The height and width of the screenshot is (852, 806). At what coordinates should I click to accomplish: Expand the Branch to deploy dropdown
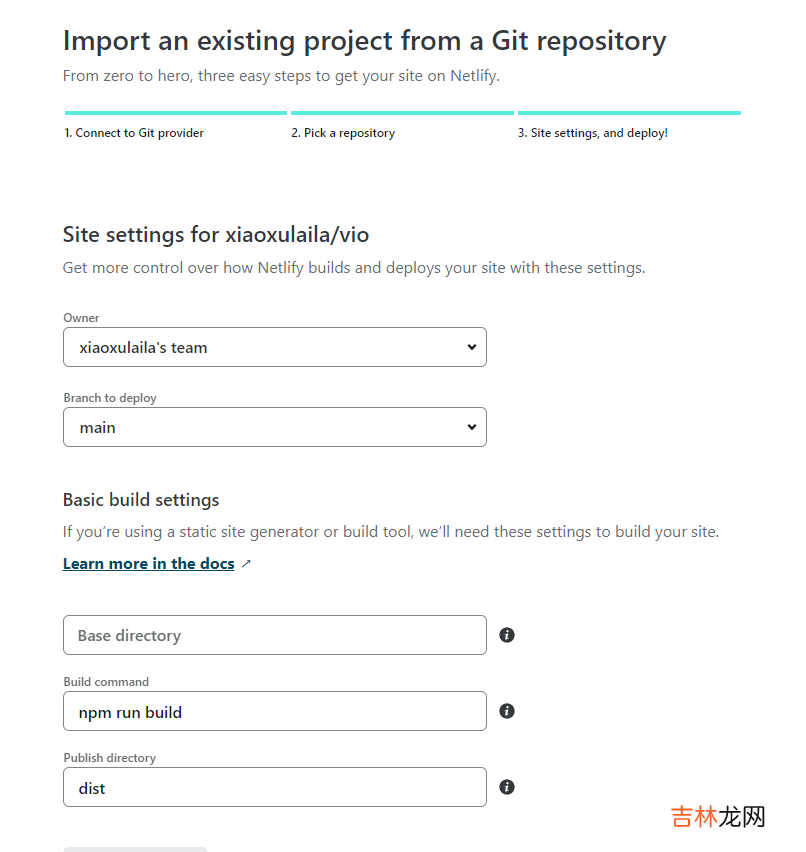275,427
